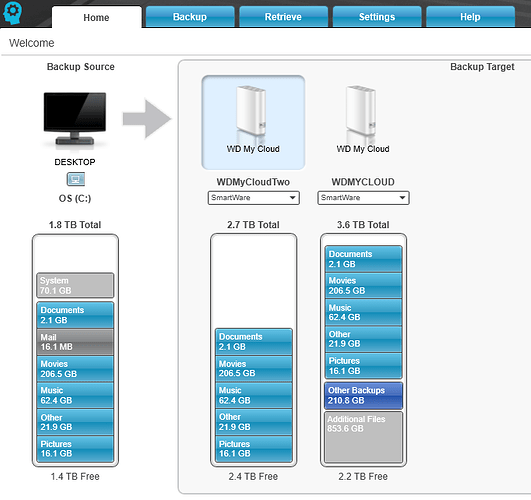The height and width of the screenshot is (500, 531).
Task: Click Pictures 16.1 GB on source drive
Action: (75, 449)
